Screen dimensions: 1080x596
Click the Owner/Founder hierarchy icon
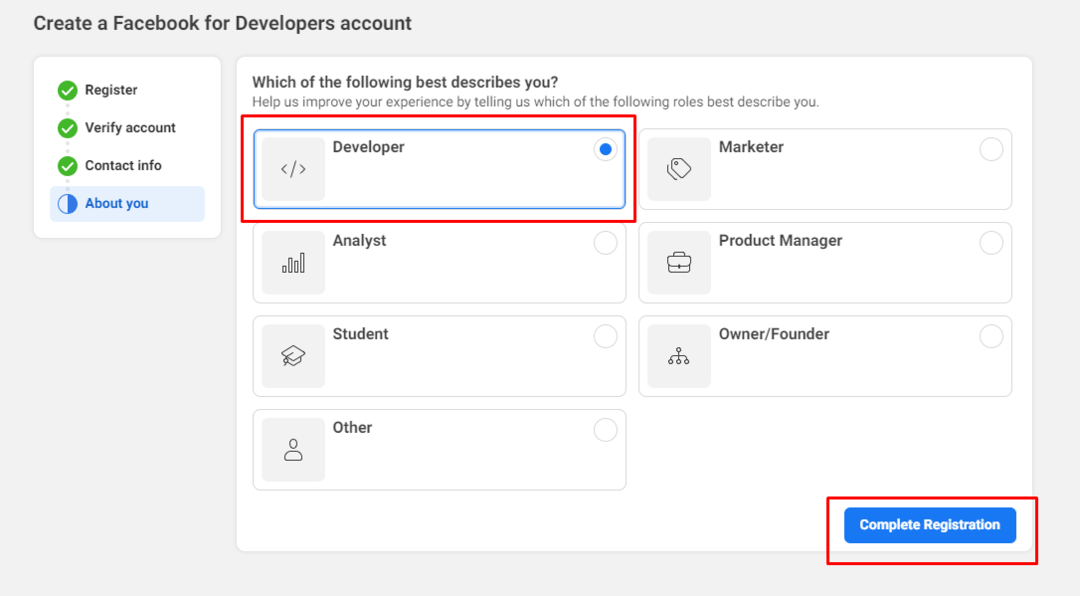click(679, 356)
